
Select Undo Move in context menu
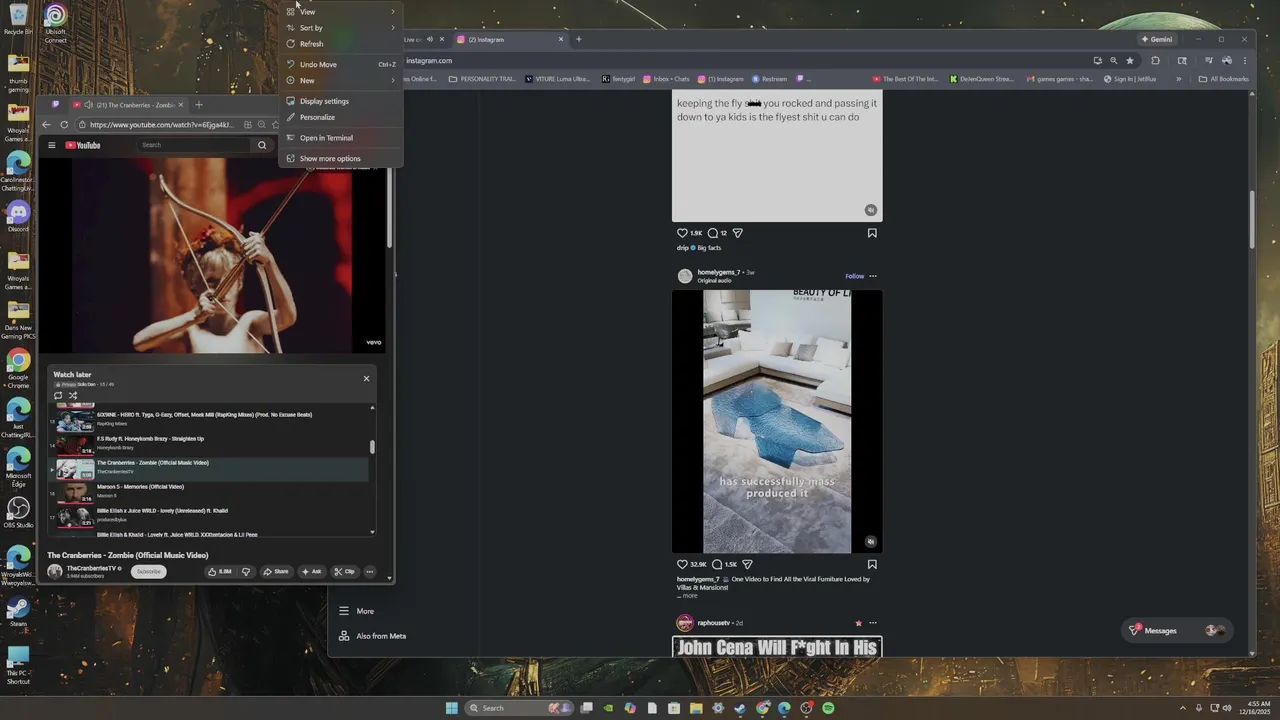340,64
